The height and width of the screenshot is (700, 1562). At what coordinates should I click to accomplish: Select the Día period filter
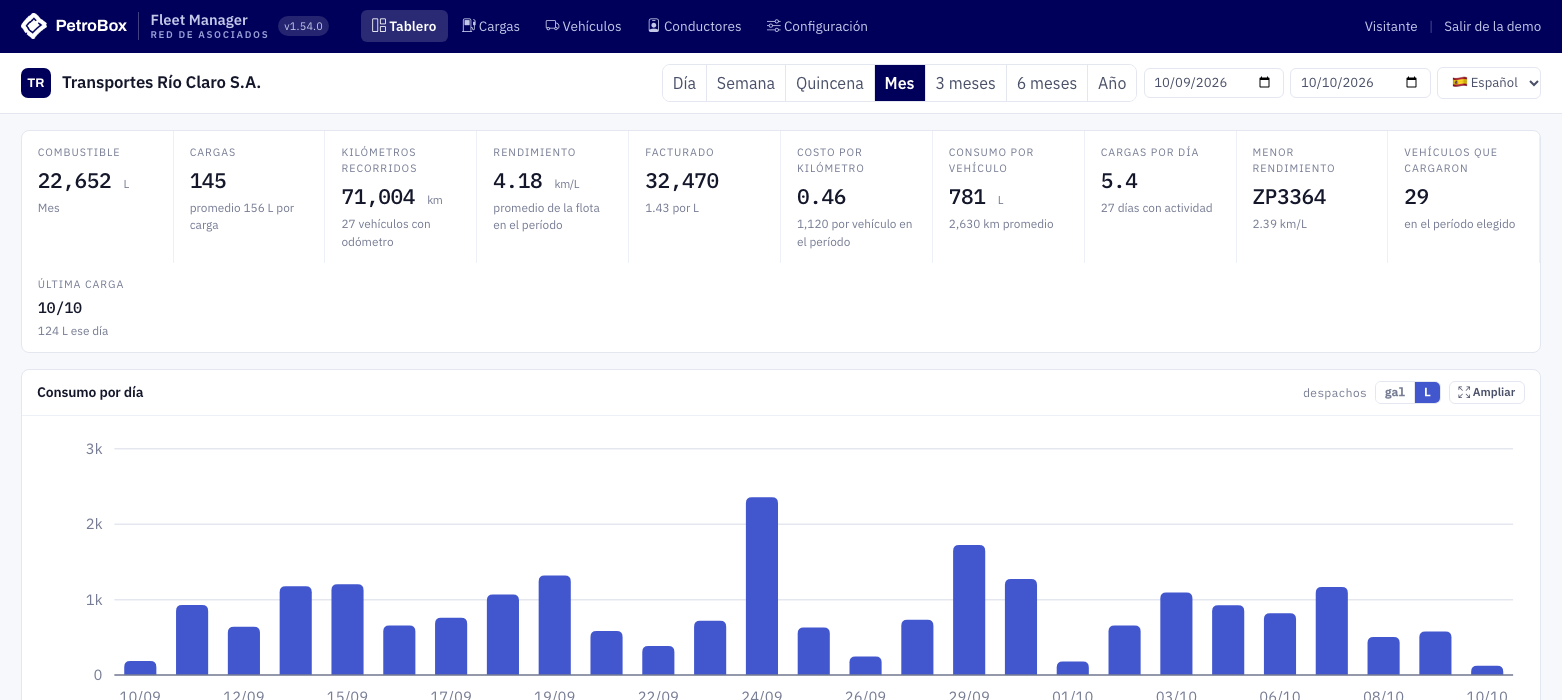(684, 83)
